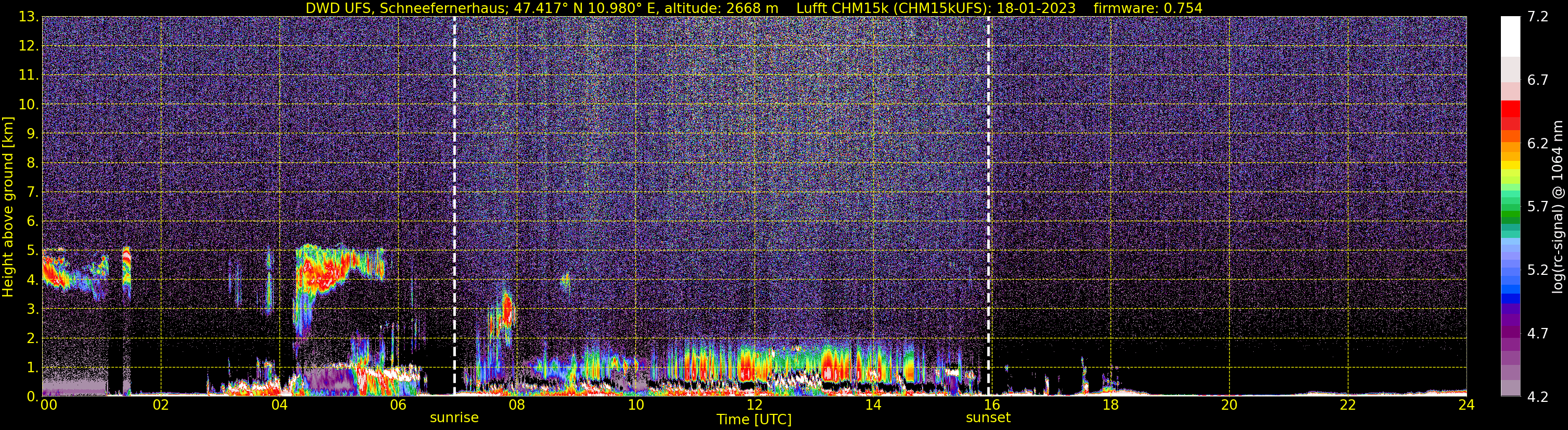Click the "Lufft CHM15k (CHM15kUFS)" instrument name
This screenshot has width=1568, height=430.
pos(894,8)
